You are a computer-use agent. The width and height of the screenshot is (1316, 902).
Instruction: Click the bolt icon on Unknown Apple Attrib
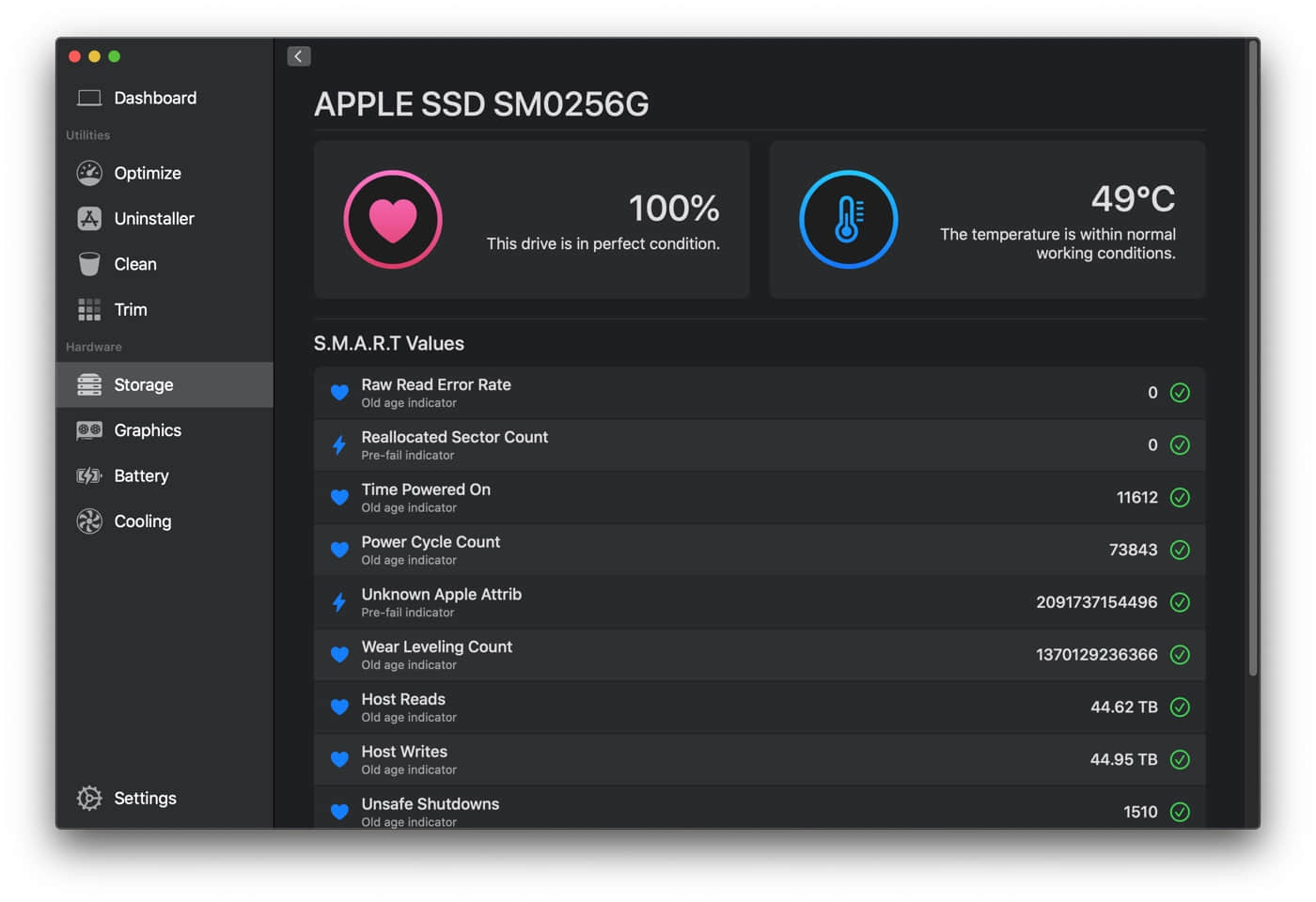339,602
